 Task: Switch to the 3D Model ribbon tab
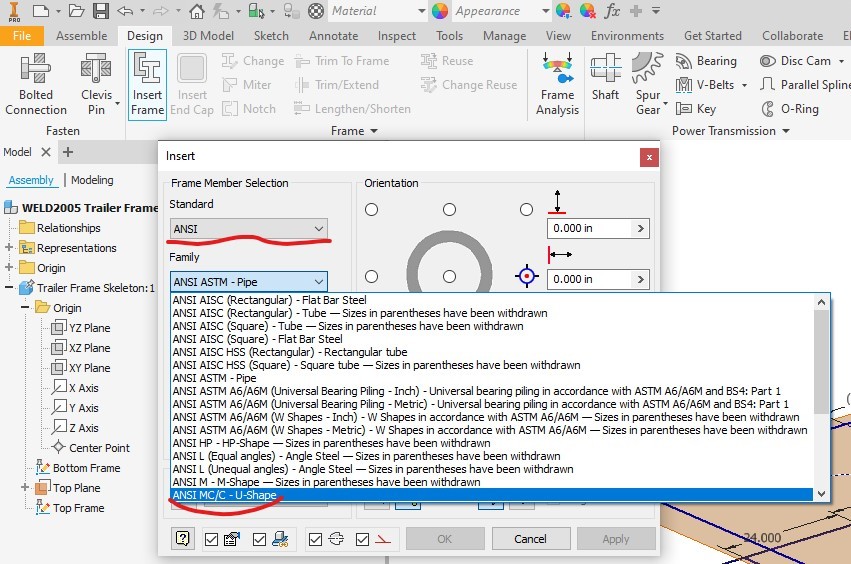click(x=208, y=36)
